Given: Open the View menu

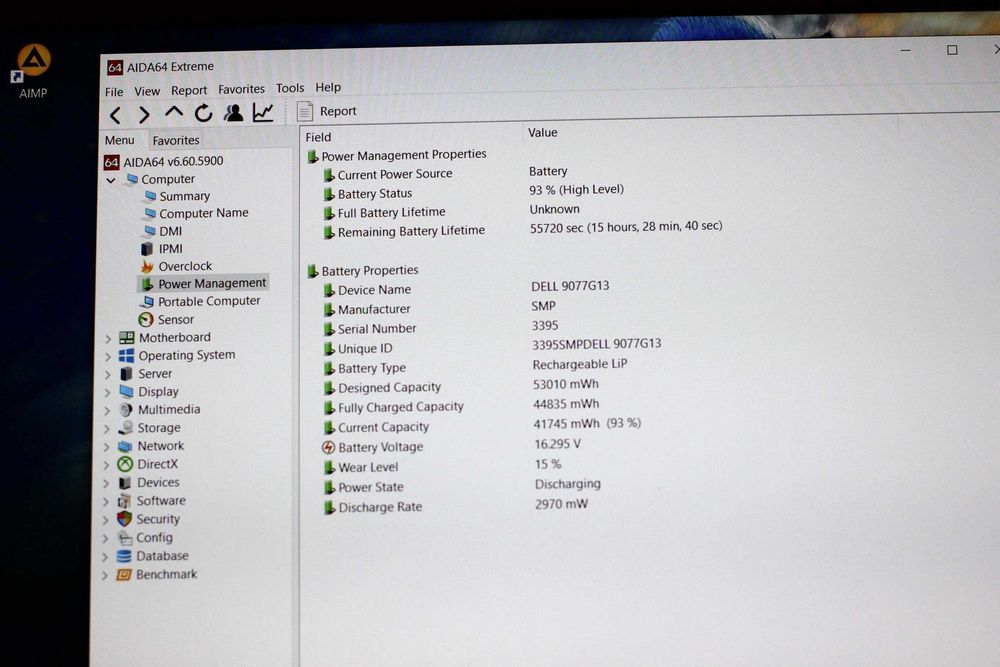Looking at the screenshot, I should [147, 91].
